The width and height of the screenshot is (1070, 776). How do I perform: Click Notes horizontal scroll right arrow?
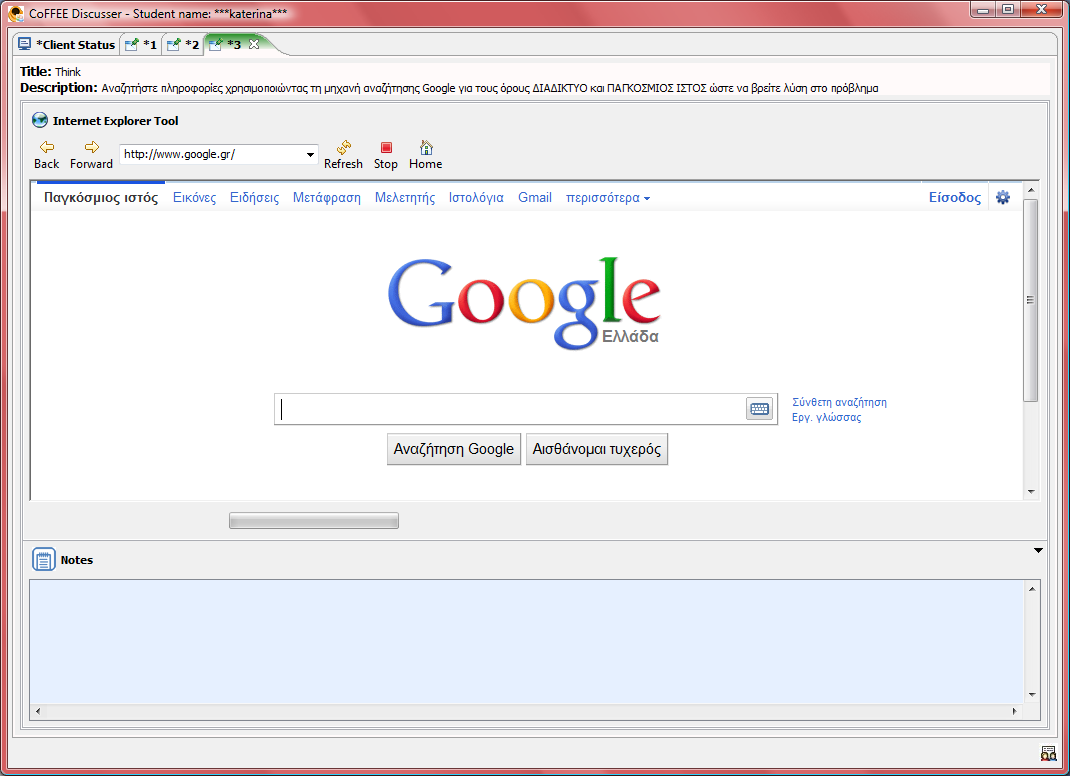pyautogui.click(x=1015, y=711)
